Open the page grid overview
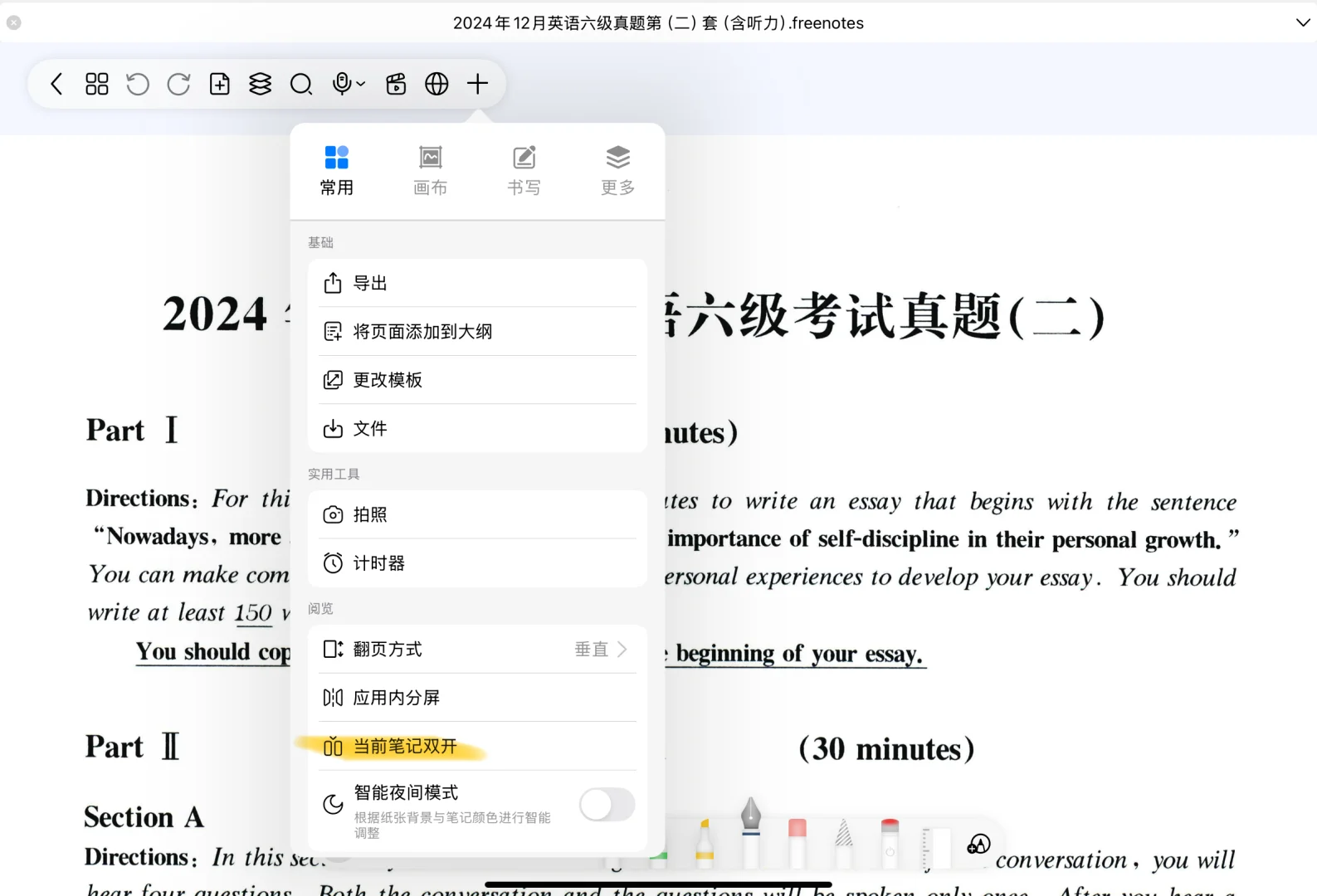 coord(97,84)
